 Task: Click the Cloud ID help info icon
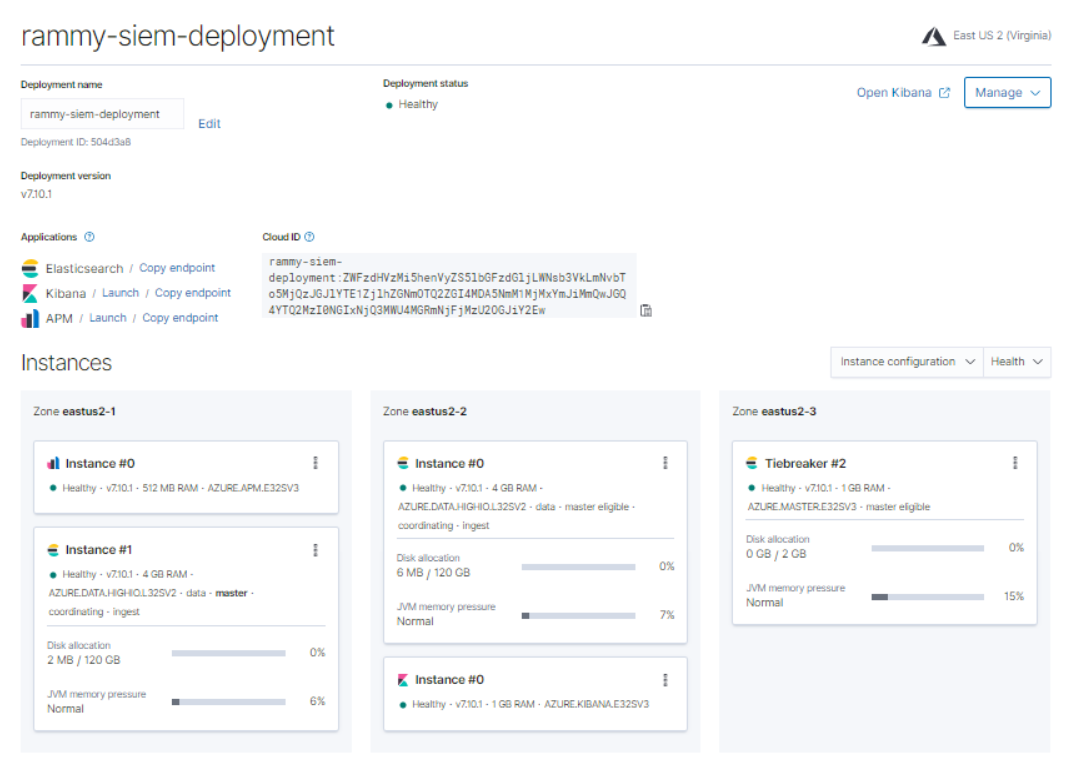309,237
